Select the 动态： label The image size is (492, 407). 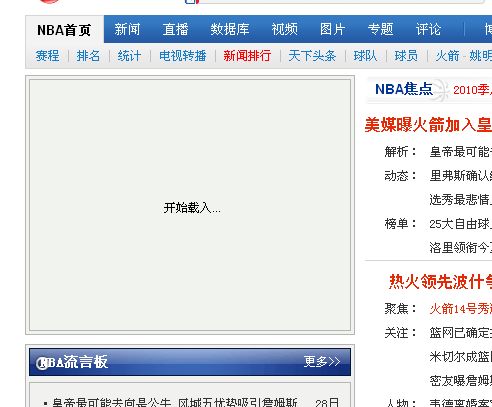[401, 176]
